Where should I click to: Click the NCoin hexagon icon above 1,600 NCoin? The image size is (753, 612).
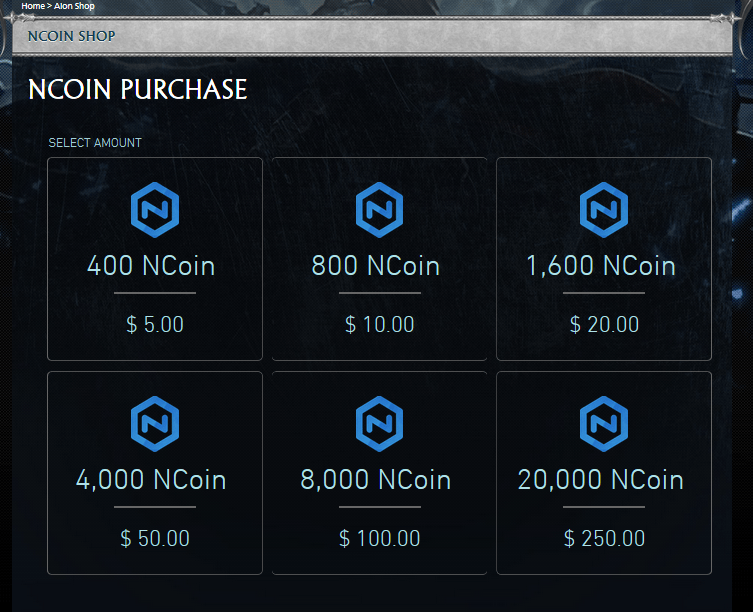click(x=604, y=210)
